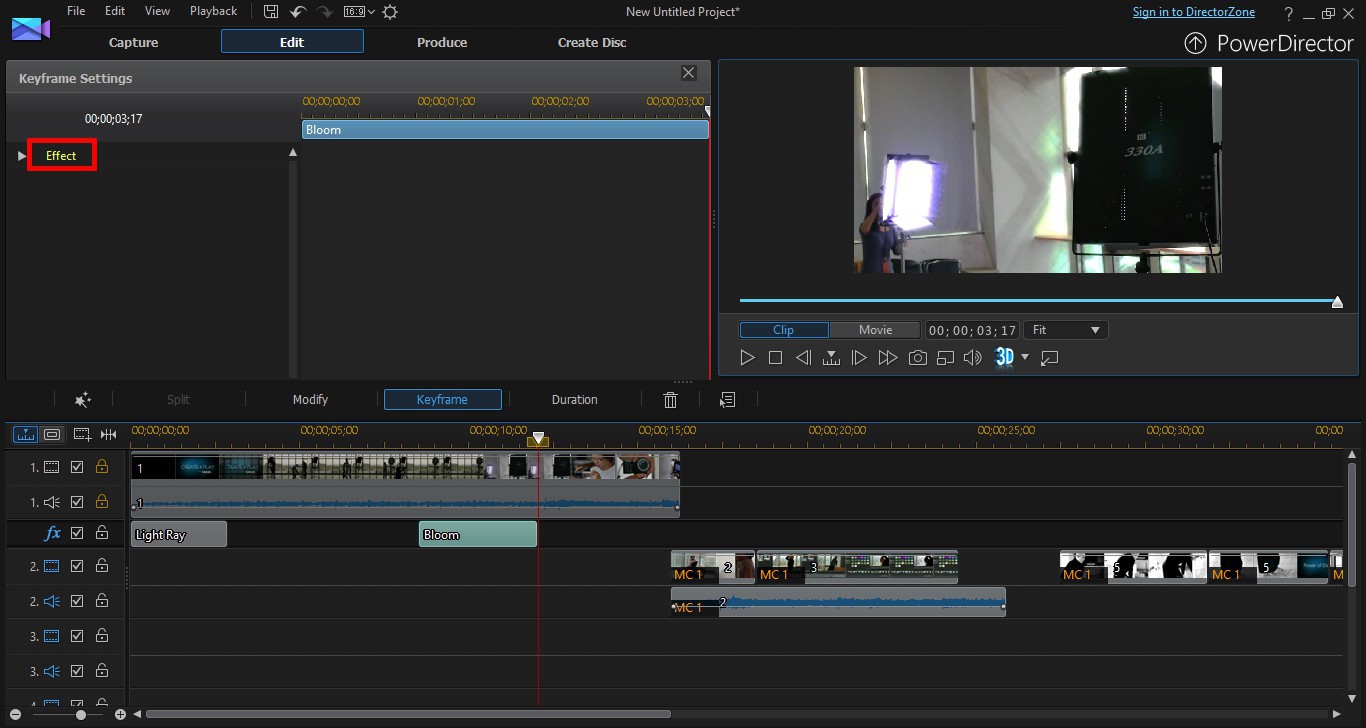Viewport: 1366px width, 728px height.
Task: Zoom in the timeline with the plus icon
Action: (x=120, y=715)
